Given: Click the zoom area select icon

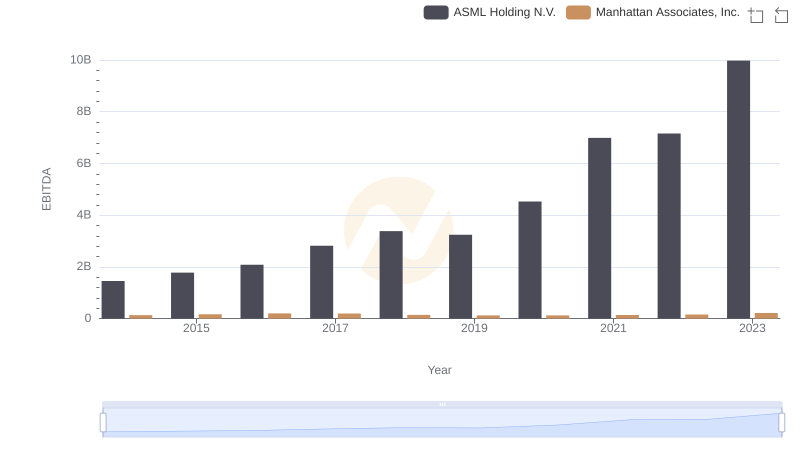Looking at the screenshot, I should (756, 14).
